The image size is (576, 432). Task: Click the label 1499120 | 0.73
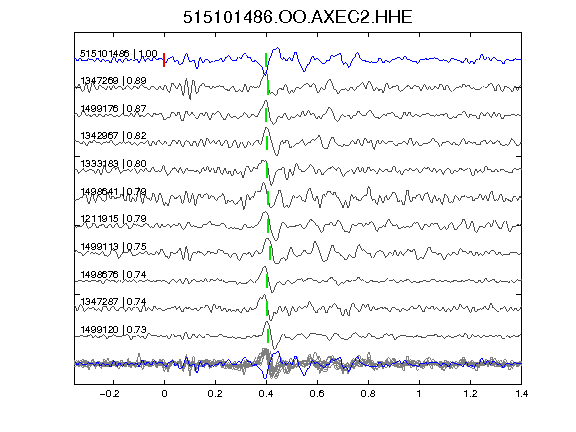[113, 330]
